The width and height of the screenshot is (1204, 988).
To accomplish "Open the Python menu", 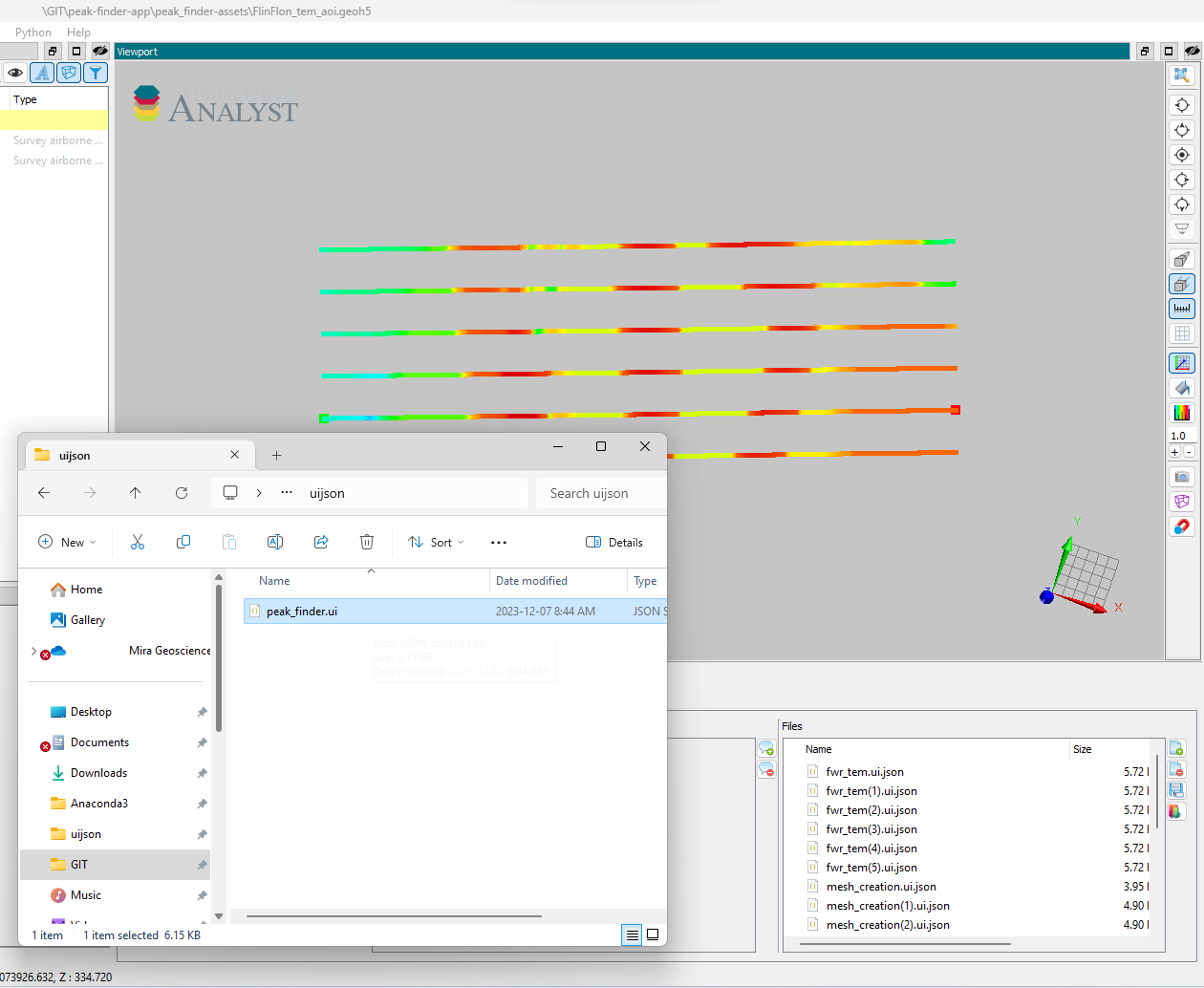I will point(33,32).
